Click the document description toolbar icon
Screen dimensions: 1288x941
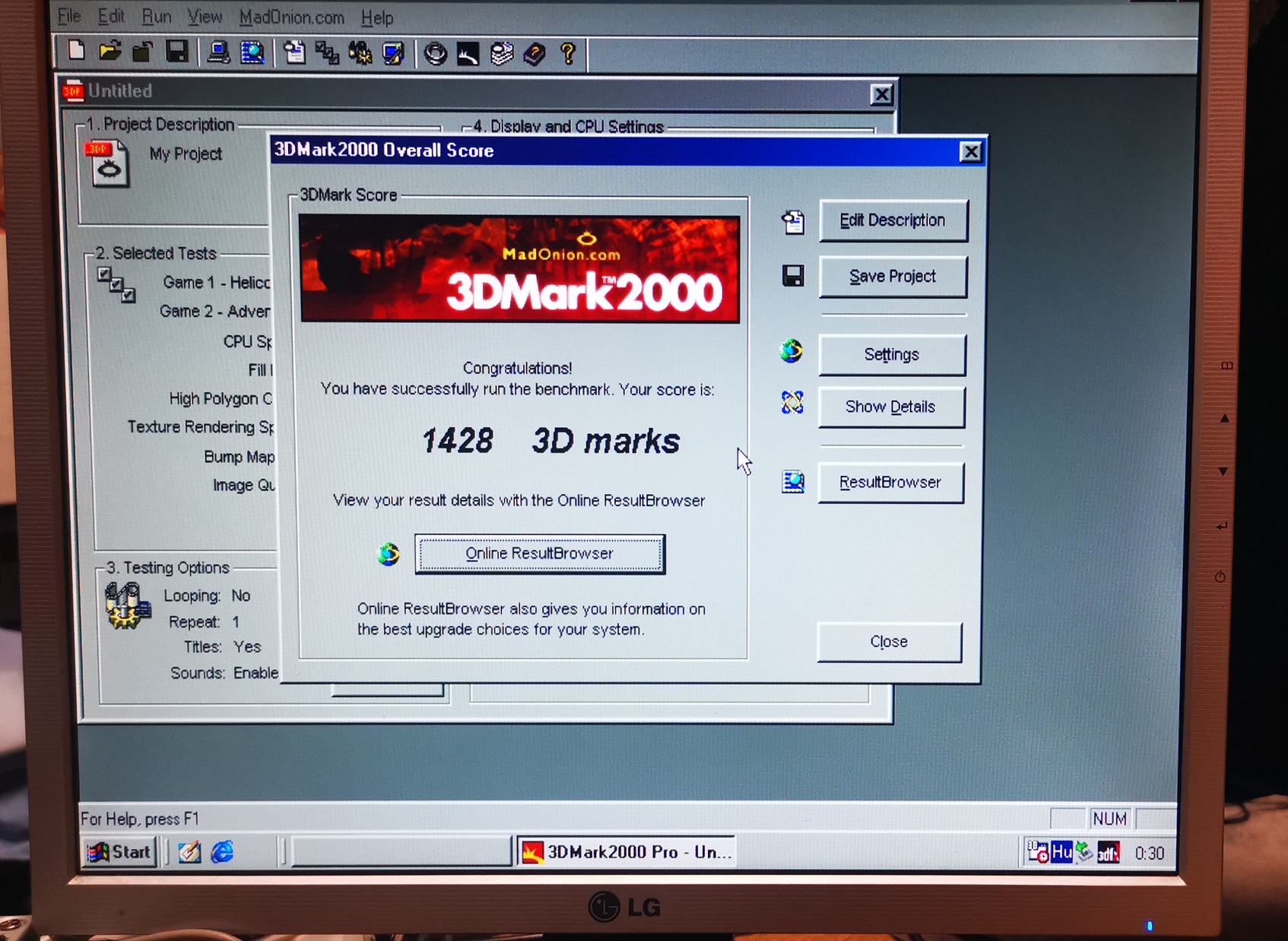point(294,52)
